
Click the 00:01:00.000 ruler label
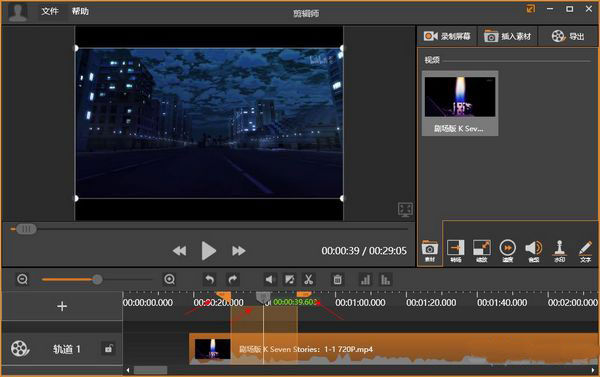(x=360, y=303)
